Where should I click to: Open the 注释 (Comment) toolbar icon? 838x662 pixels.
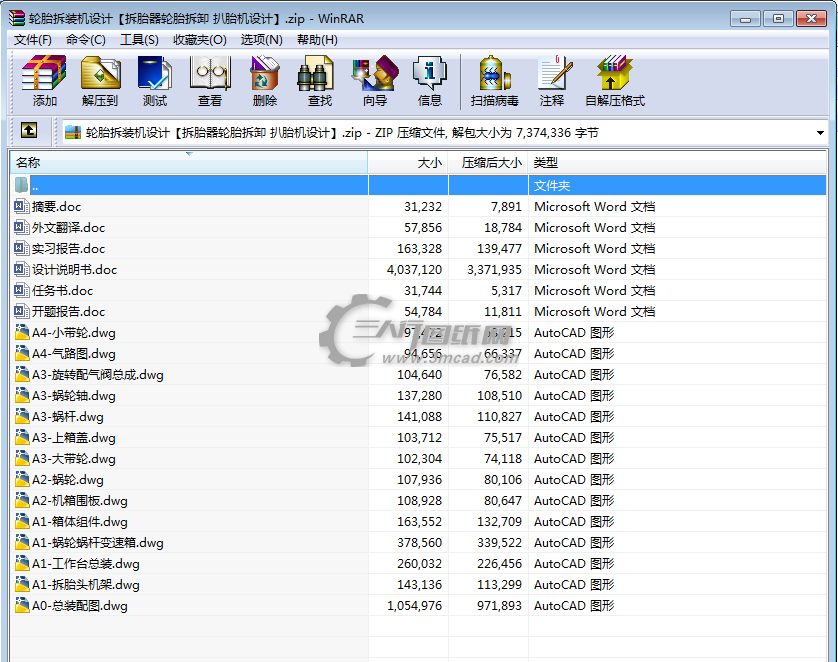tap(555, 73)
